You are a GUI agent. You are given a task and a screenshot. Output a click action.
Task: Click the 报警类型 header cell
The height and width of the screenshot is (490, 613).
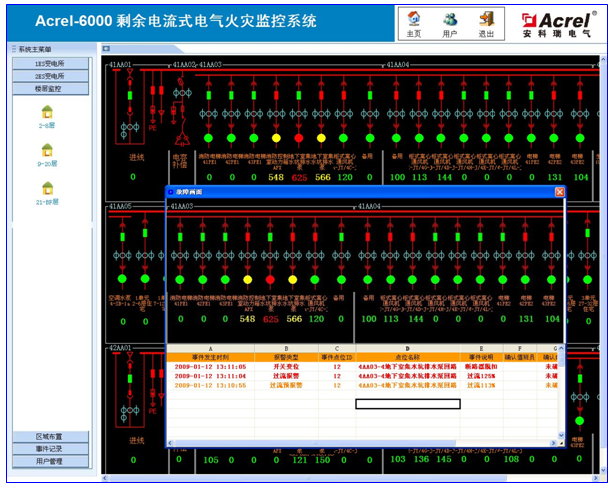pyautogui.click(x=286, y=357)
